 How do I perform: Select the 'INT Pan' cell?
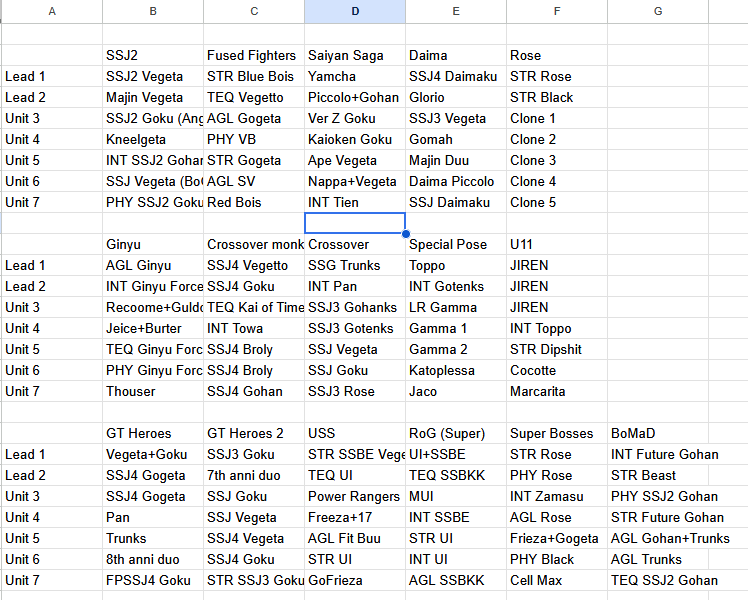coord(355,286)
